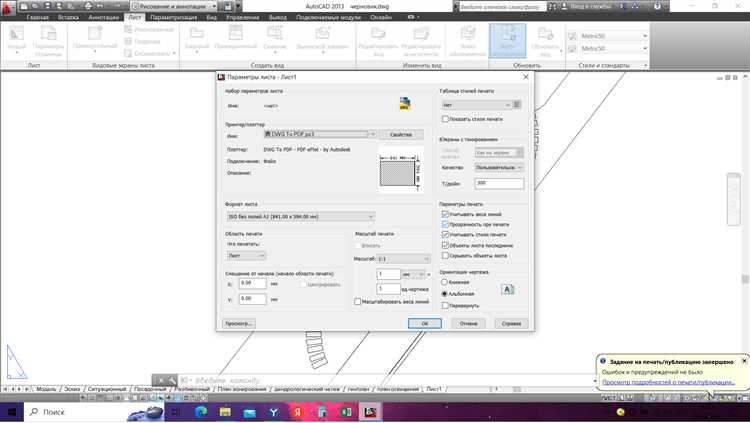The height and width of the screenshot is (423, 750).
Task: Toggle 'Объекты листа последними' checkbox
Action: 445,245
